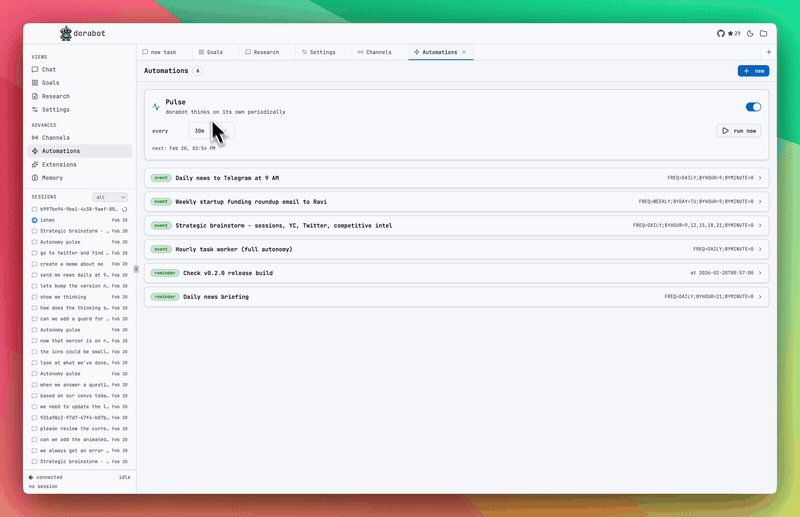Expand Check v0.2.0 release build reminder
Viewport: 800px width, 517px height.
(x=457, y=273)
